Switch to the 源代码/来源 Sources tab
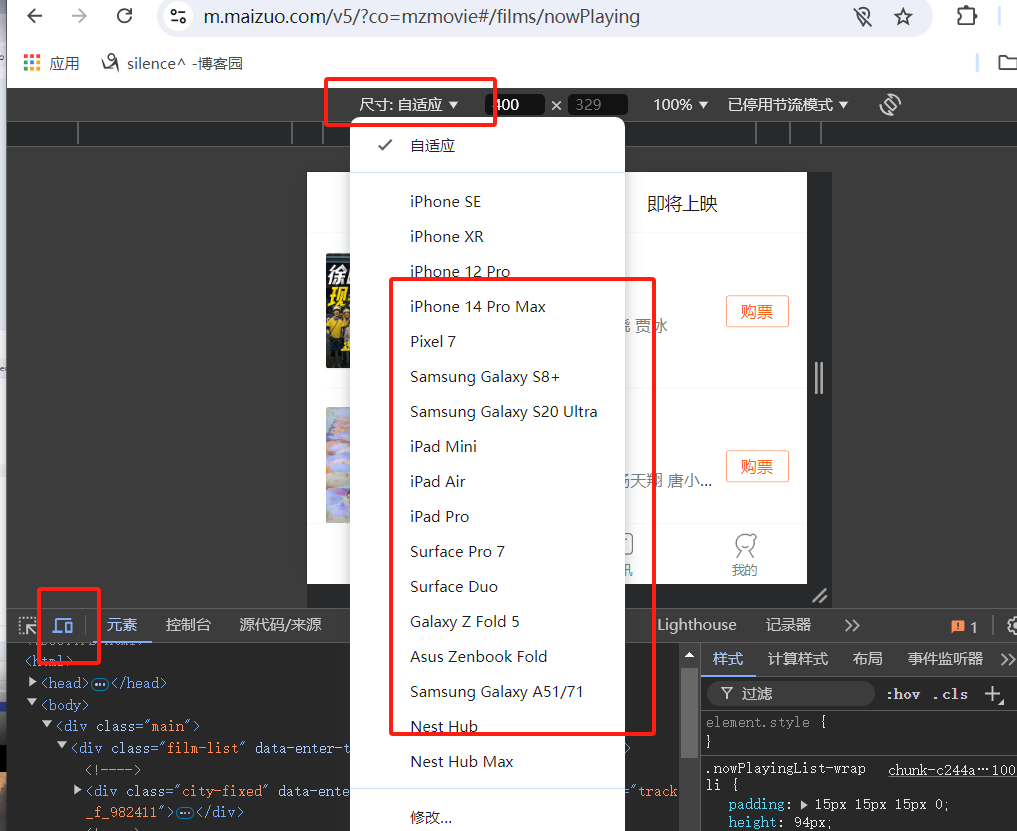Screen dimensions: 1017x831 (x=280, y=625)
